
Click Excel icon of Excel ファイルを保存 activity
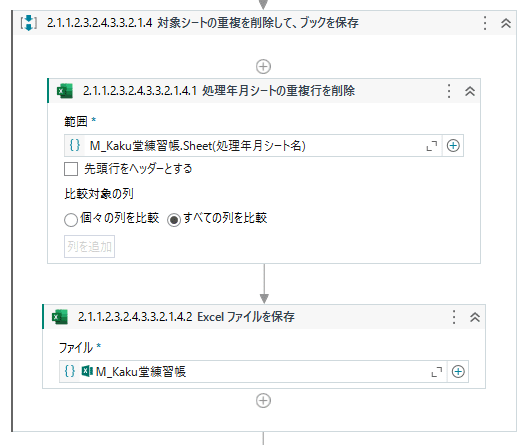[x=60, y=317]
